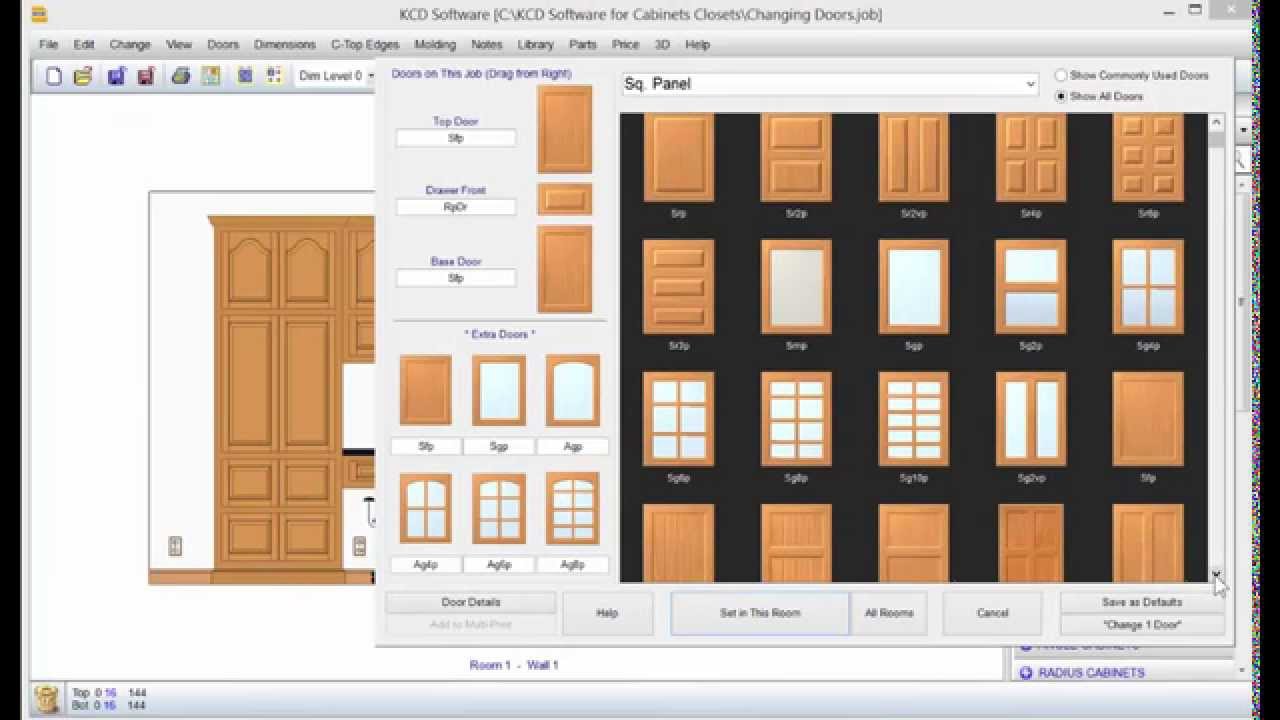
Task: Click the Agp arched glass extra door
Action: (x=573, y=390)
